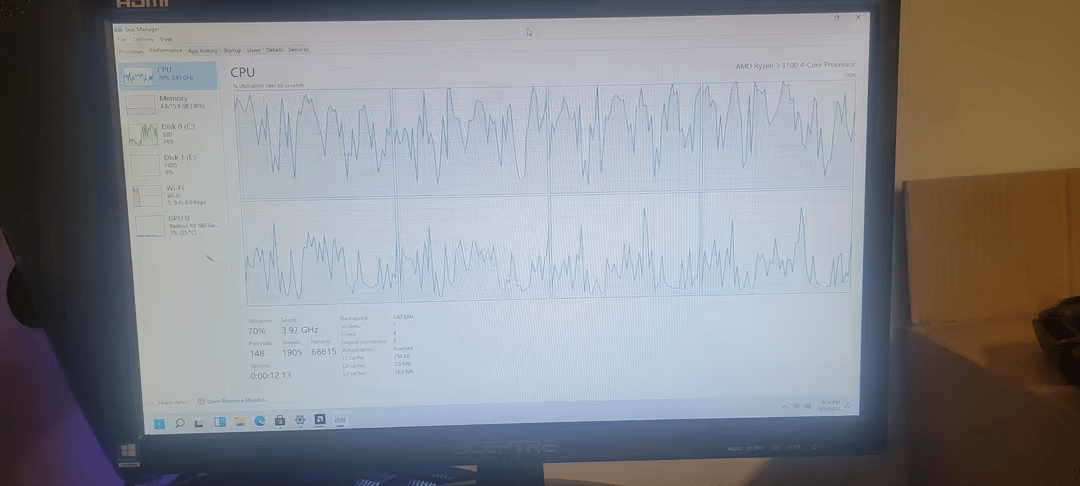This screenshot has width=1080, height=486.
Task: Open the Settings gear on taskbar
Action: (300, 420)
